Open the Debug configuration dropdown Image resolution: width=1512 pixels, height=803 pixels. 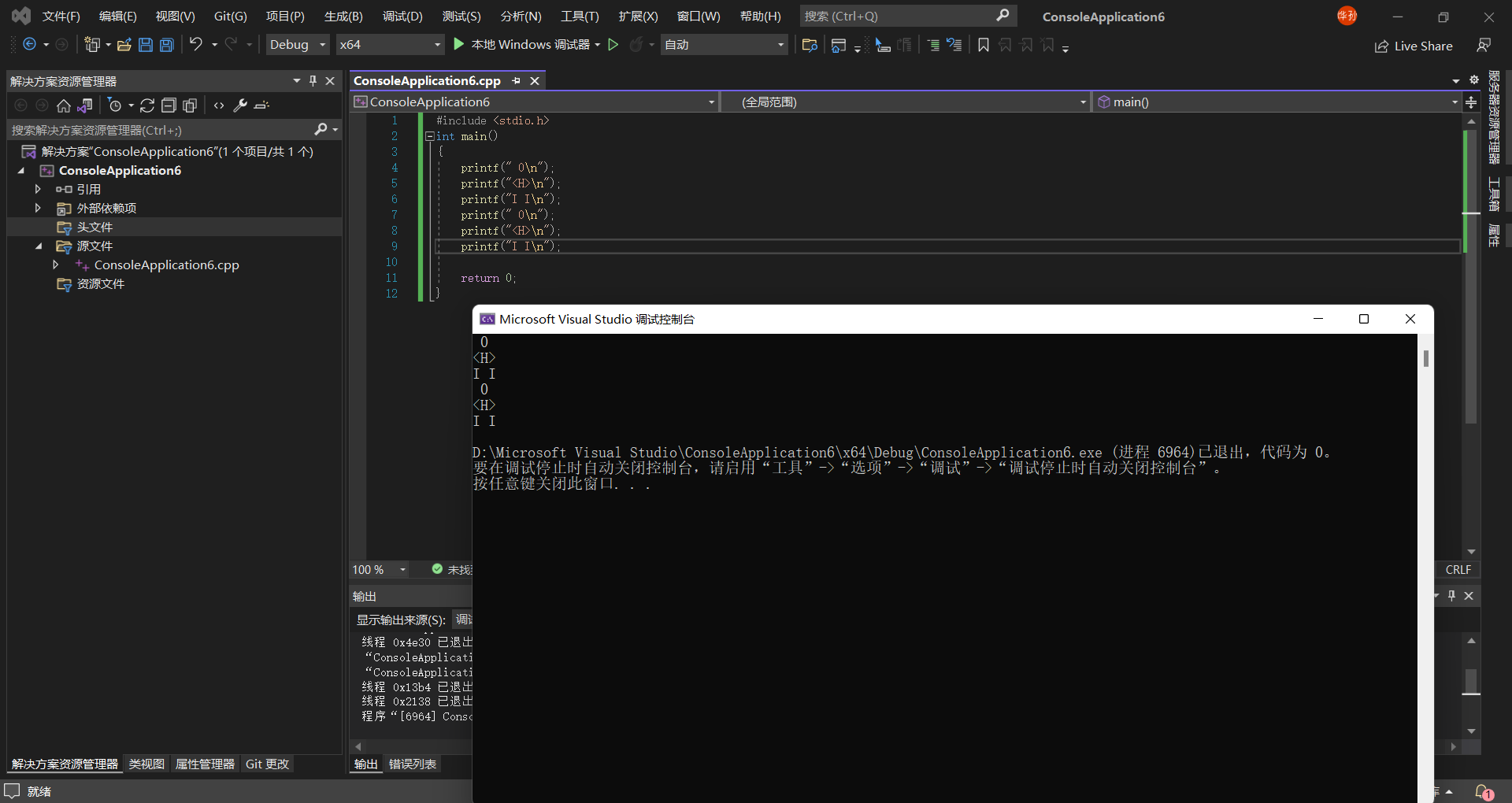(298, 45)
